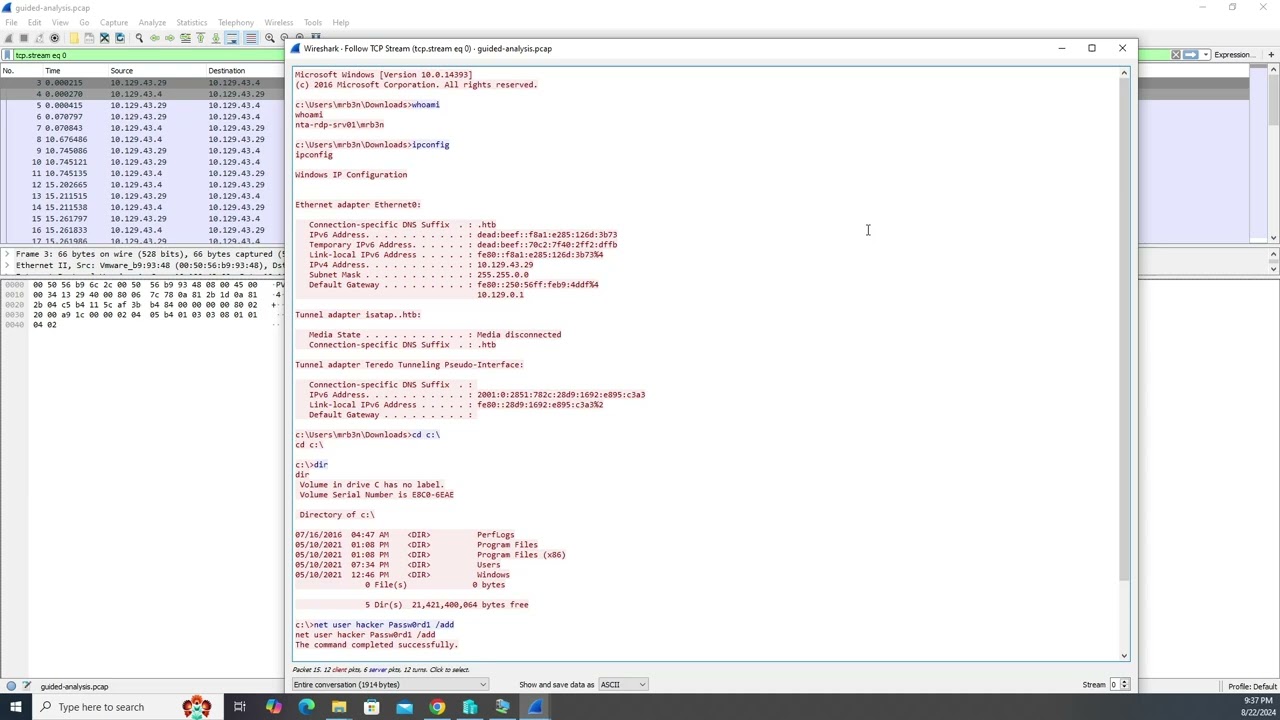This screenshot has width=1280, height=720.
Task: Open the View menu
Action: tap(60, 22)
